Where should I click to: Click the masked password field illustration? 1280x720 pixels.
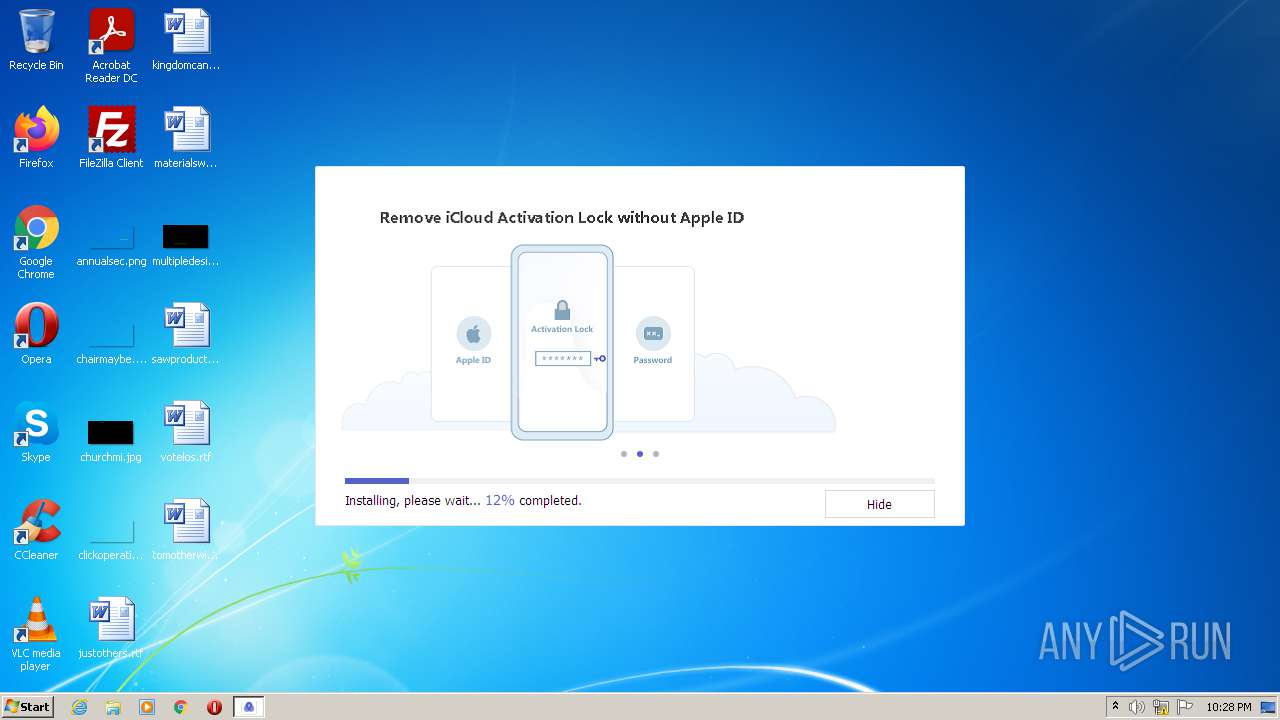click(563, 358)
